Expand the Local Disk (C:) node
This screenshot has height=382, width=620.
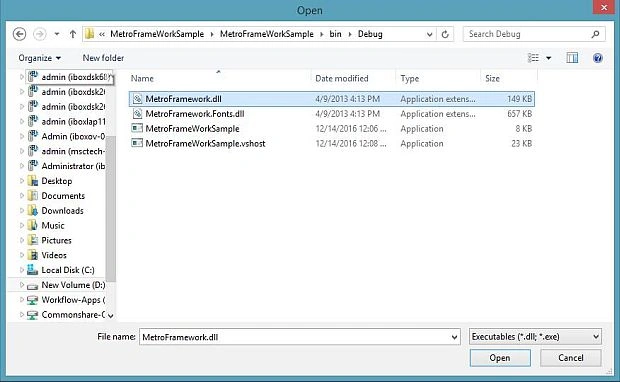pos(22,270)
